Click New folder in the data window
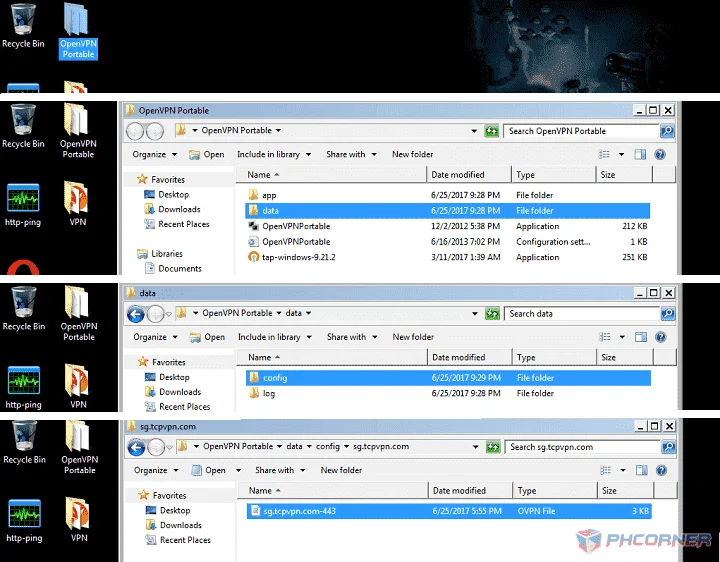This screenshot has height=562, width=720. (413, 337)
